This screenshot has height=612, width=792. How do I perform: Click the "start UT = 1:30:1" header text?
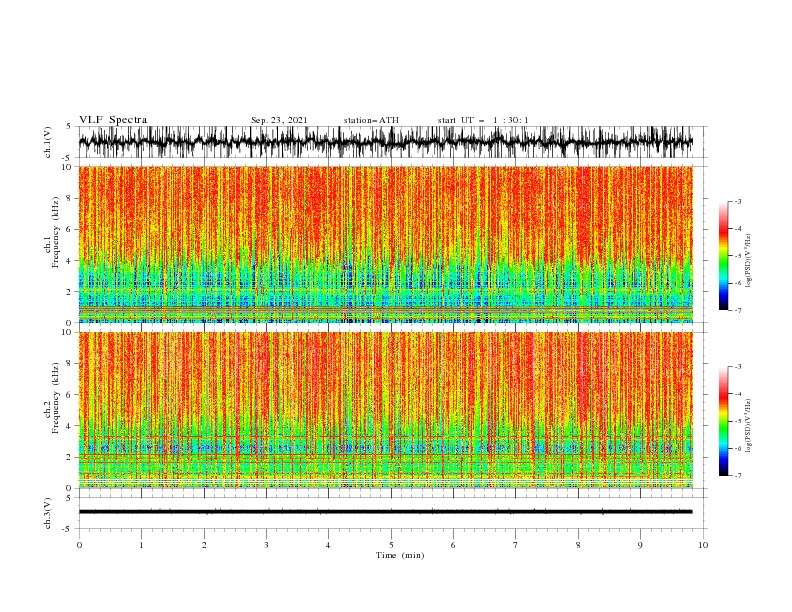point(483,120)
